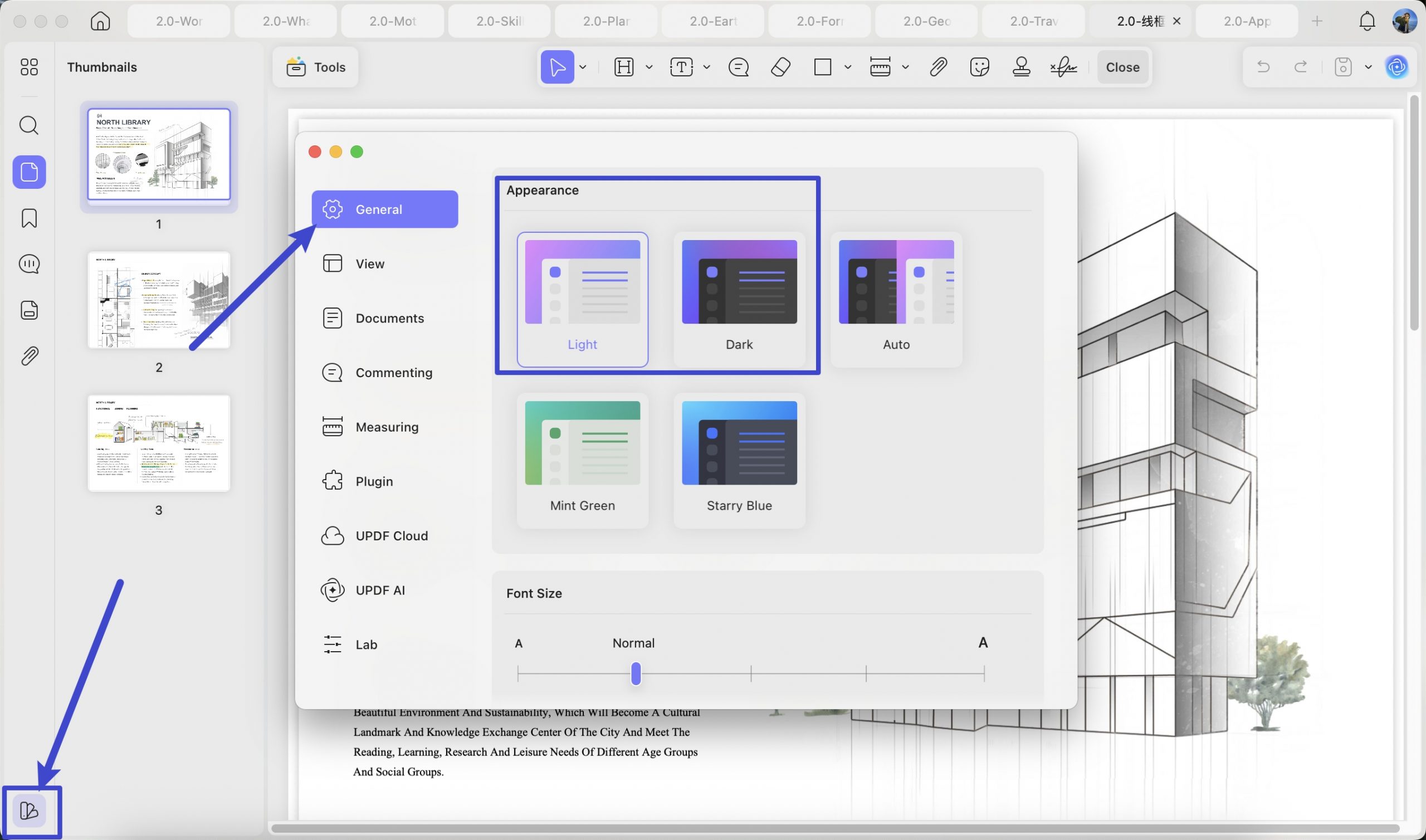Select page 1 thumbnail
Screen dimensions: 1426x840
[x=159, y=154]
